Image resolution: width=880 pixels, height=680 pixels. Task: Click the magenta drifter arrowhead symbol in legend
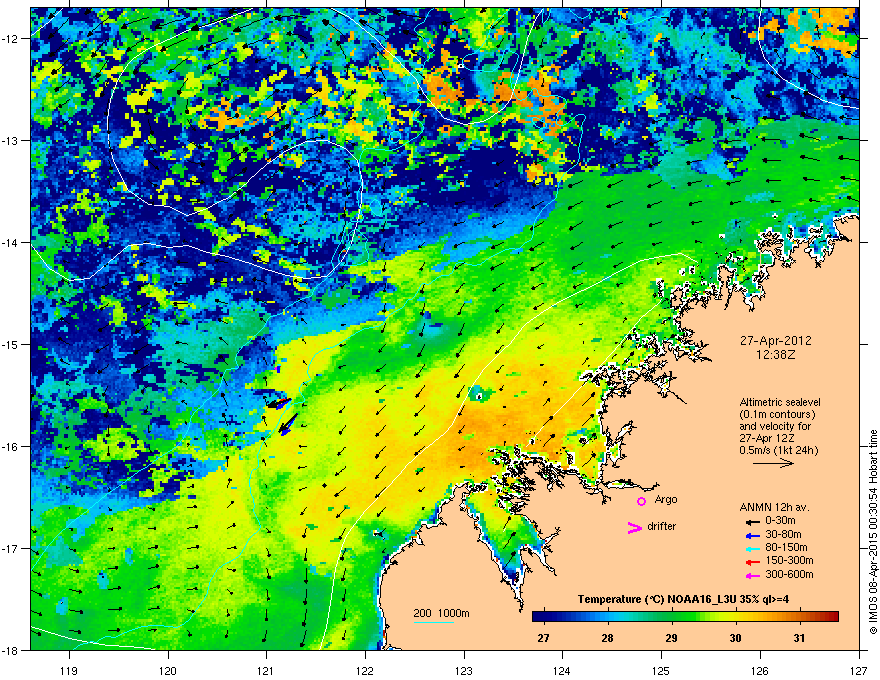click(x=635, y=527)
